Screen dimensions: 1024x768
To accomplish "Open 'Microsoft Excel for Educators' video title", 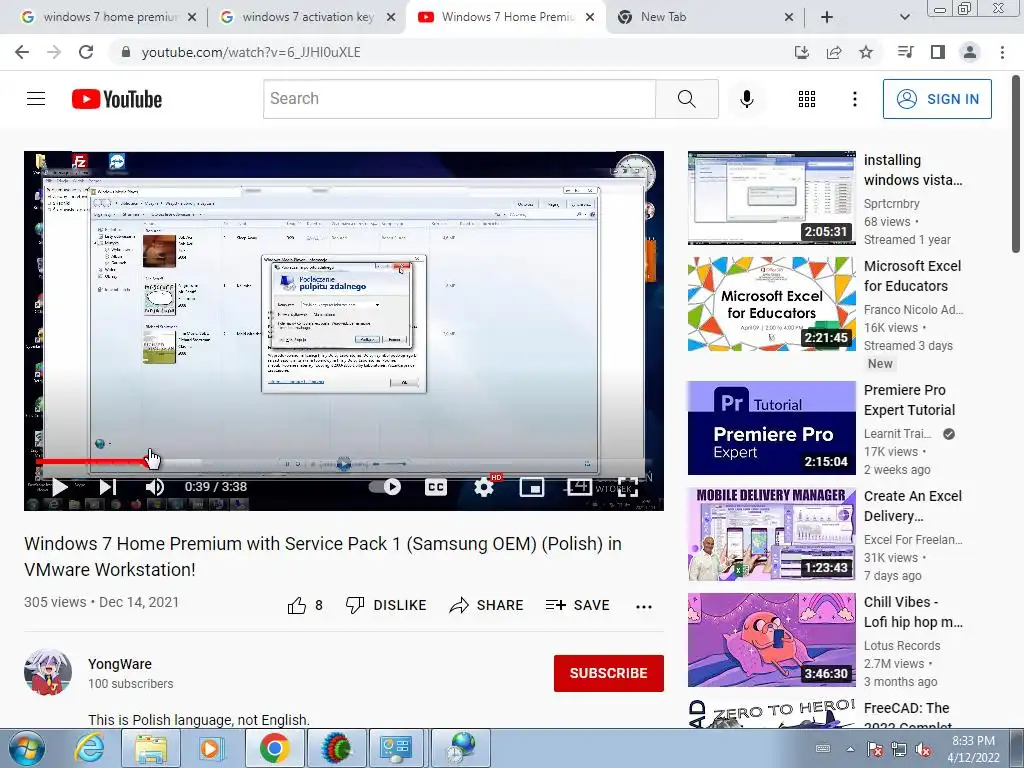I will point(912,276).
